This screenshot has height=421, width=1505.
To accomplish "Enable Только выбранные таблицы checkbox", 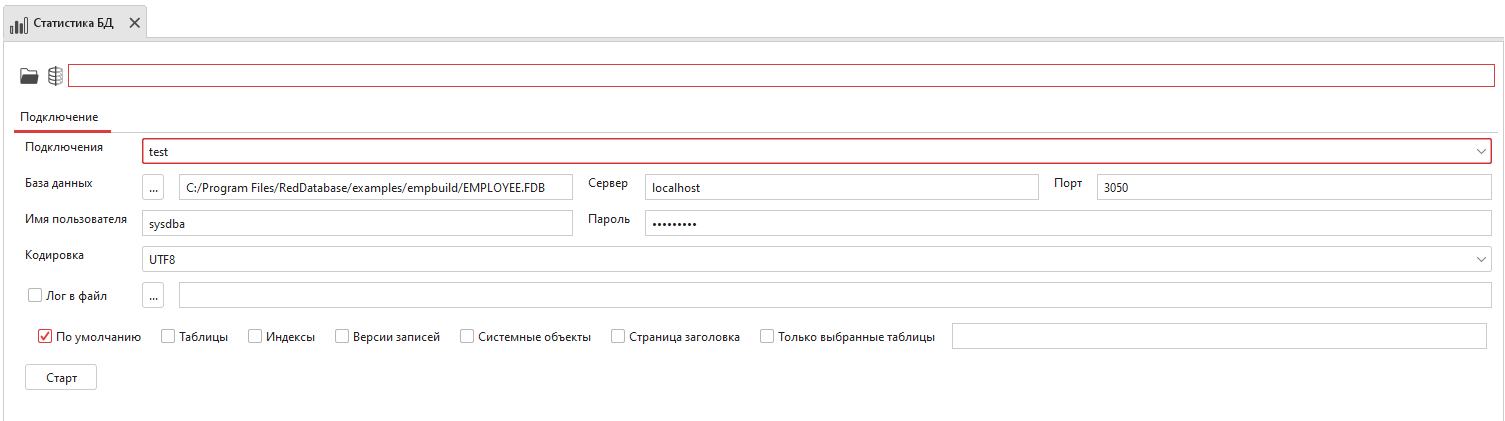I will [767, 337].
